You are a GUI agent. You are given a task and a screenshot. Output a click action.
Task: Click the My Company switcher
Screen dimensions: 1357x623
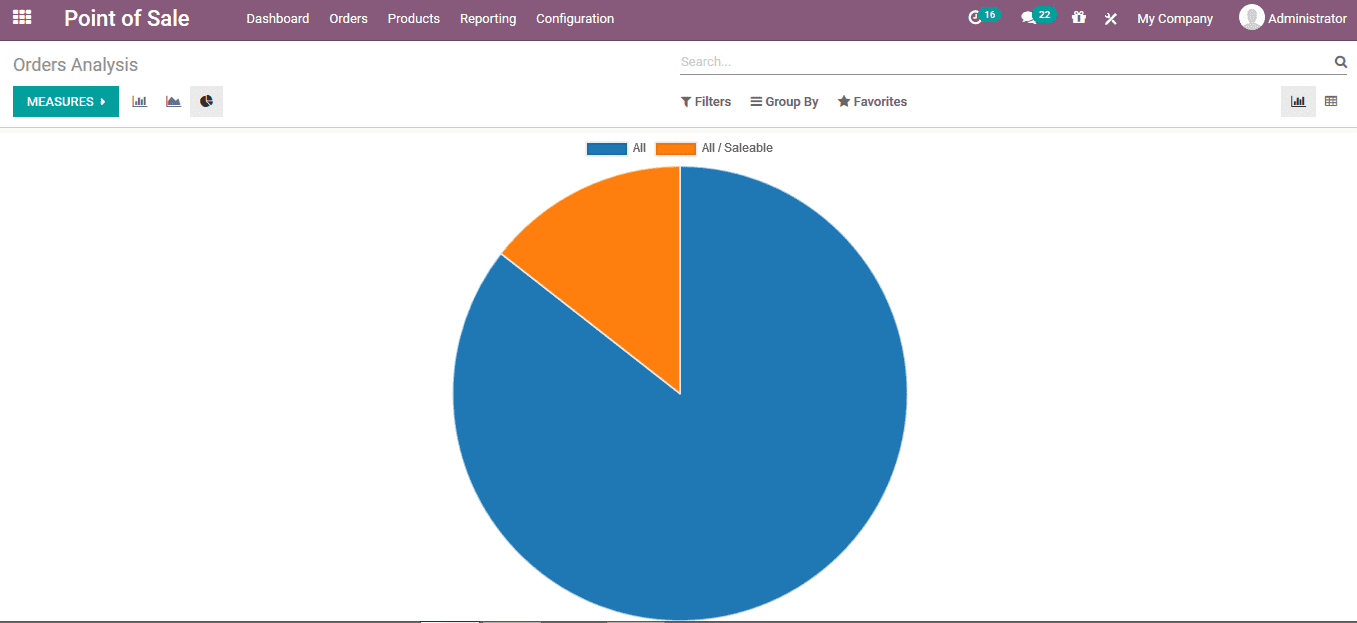point(1175,19)
